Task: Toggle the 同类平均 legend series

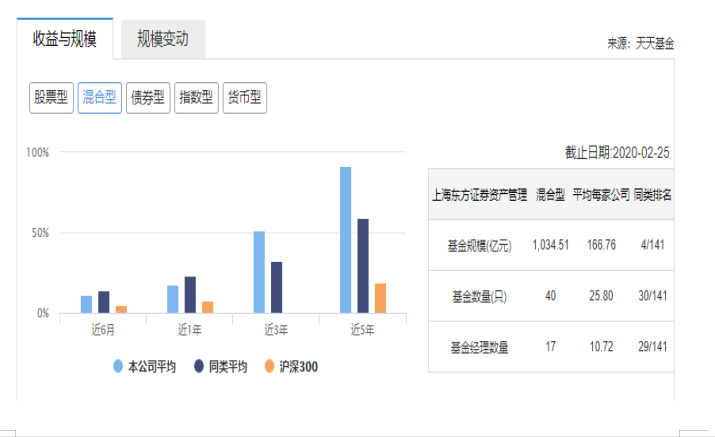Action: click(x=220, y=366)
